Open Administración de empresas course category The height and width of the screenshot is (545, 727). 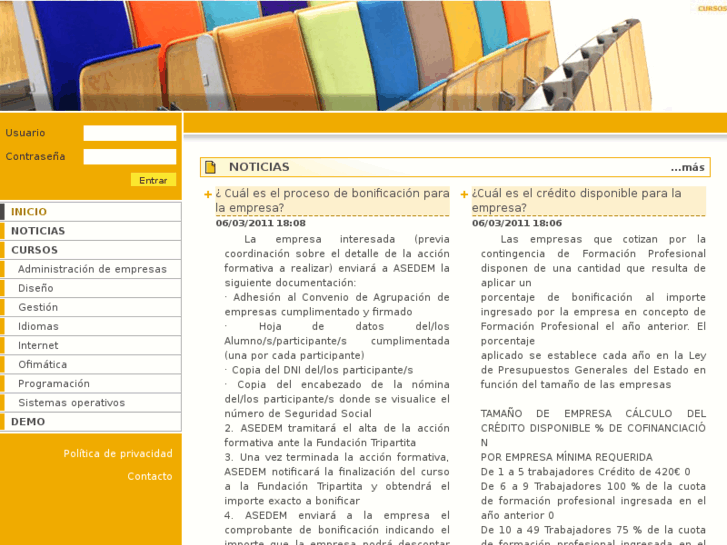[92, 269]
